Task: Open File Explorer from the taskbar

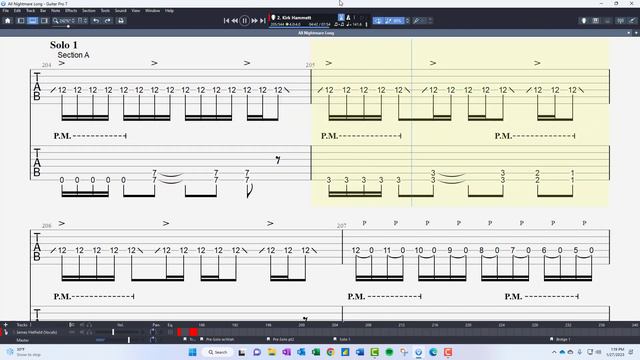Action: (272, 352)
